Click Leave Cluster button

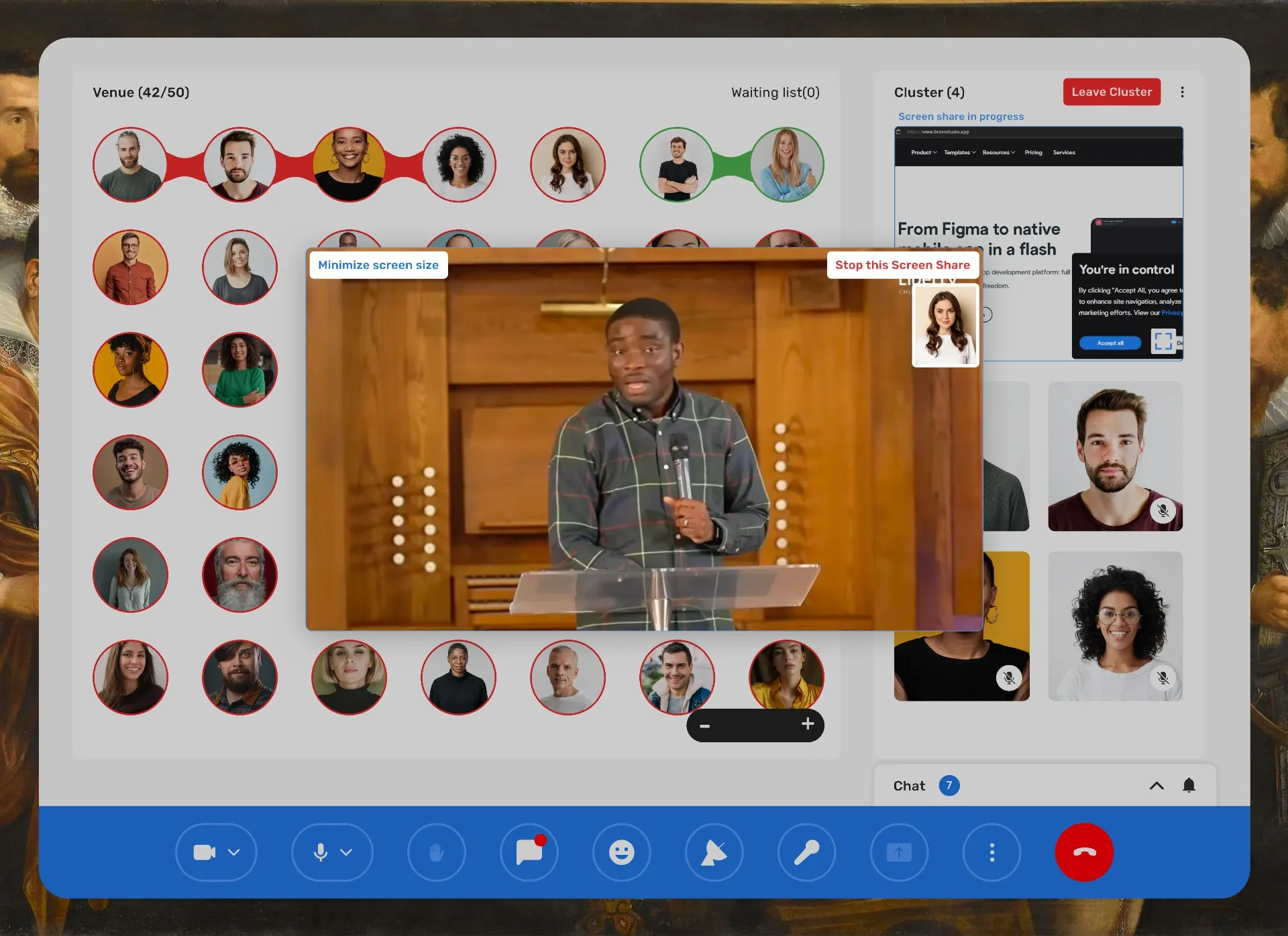[1112, 92]
